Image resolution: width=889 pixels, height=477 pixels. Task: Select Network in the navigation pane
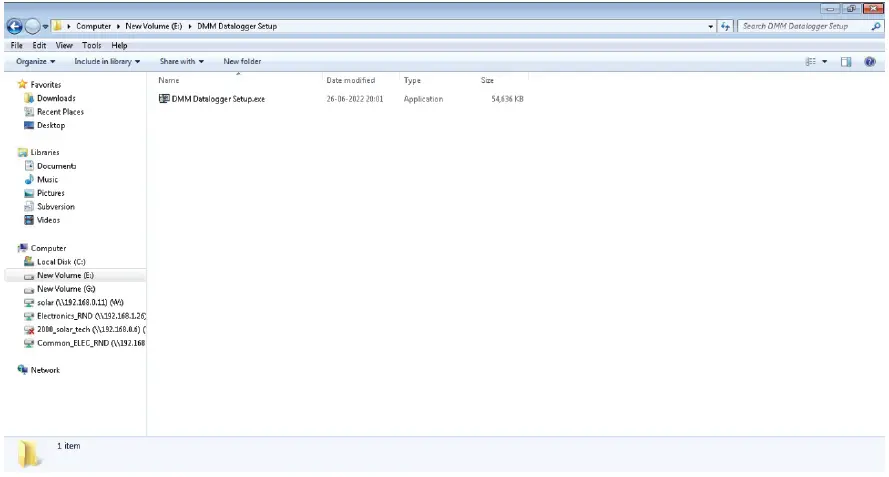[45, 370]
